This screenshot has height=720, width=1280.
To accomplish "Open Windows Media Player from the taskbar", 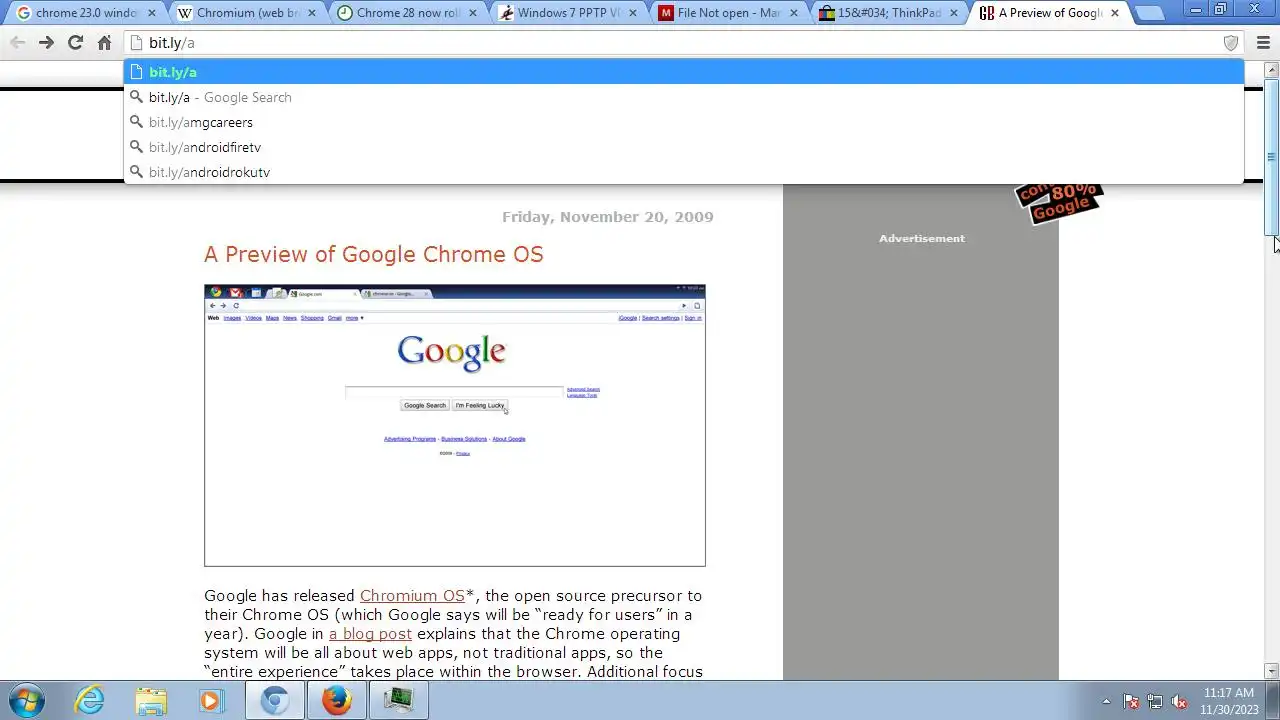I will 211,700.
